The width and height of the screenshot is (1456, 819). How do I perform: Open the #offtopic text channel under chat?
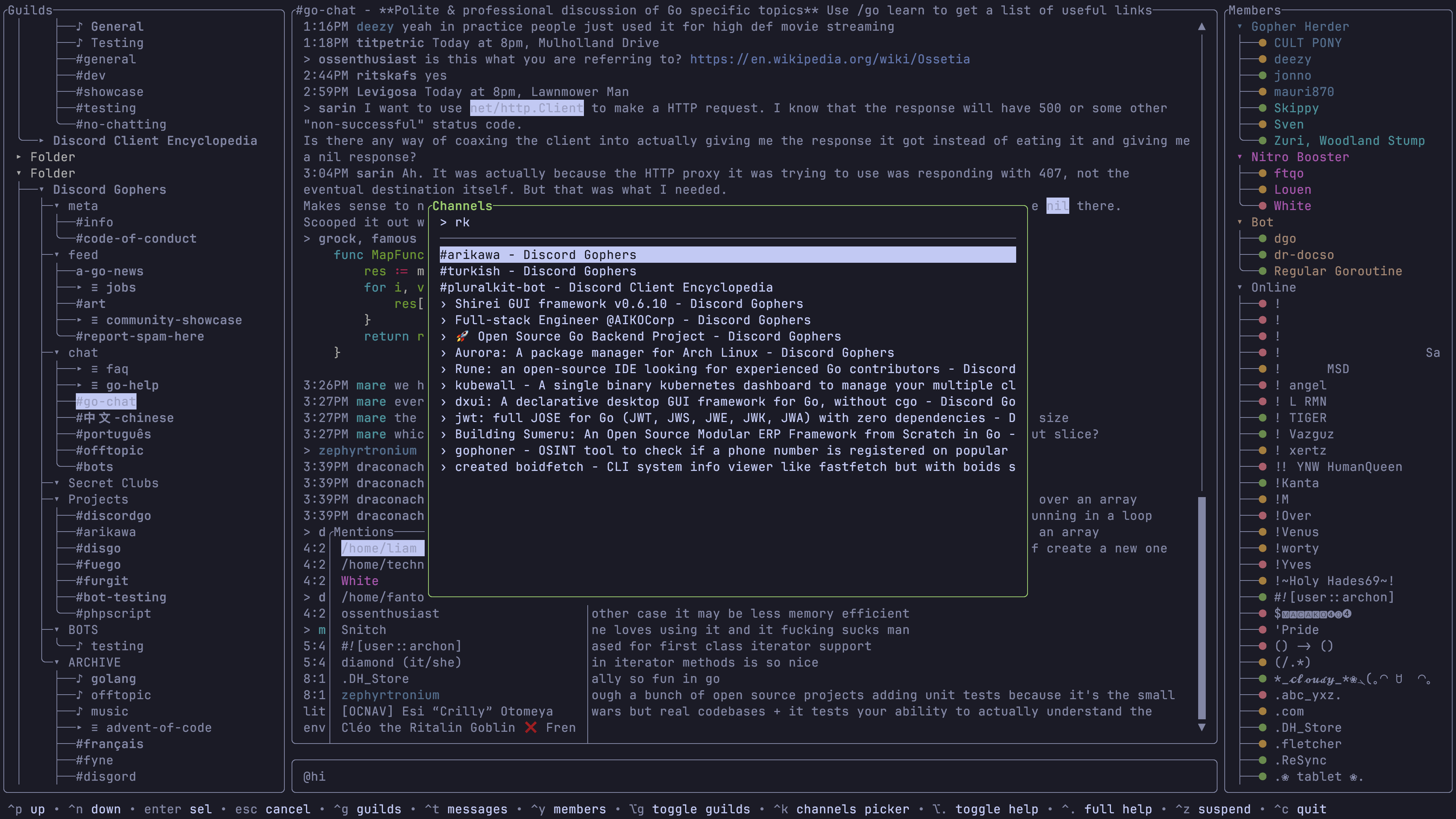[110, 451]
